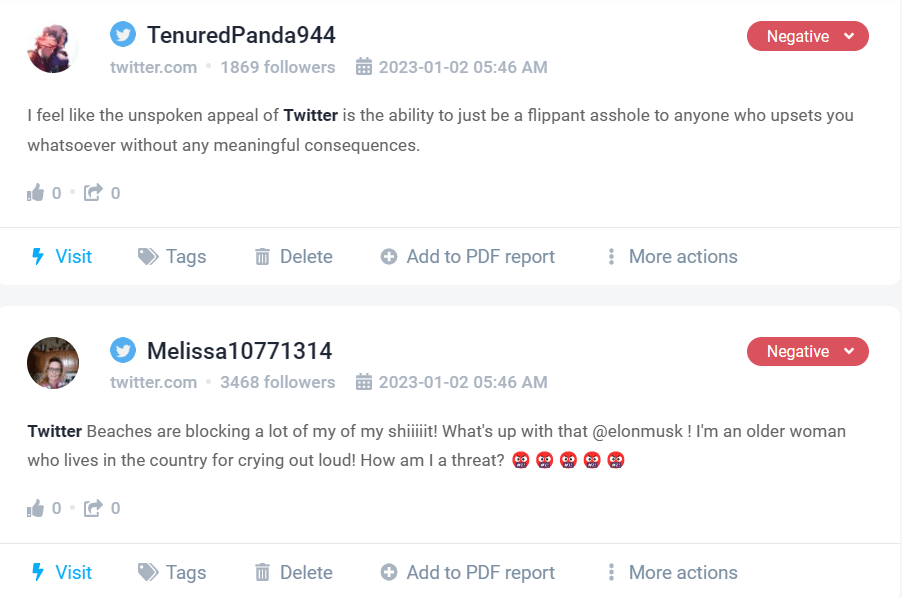Click Add to PDF report for the first mention

tap(467, 256)
